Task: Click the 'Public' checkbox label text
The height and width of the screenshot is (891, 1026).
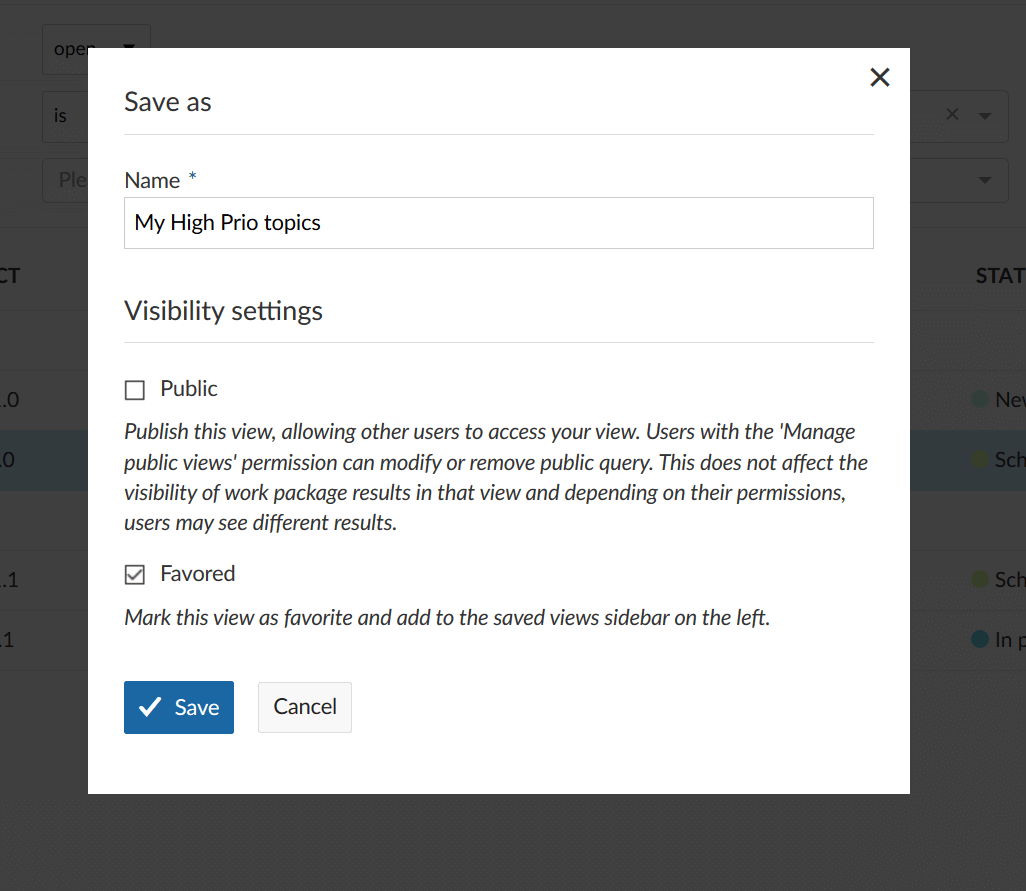Action: pos(189,389)
